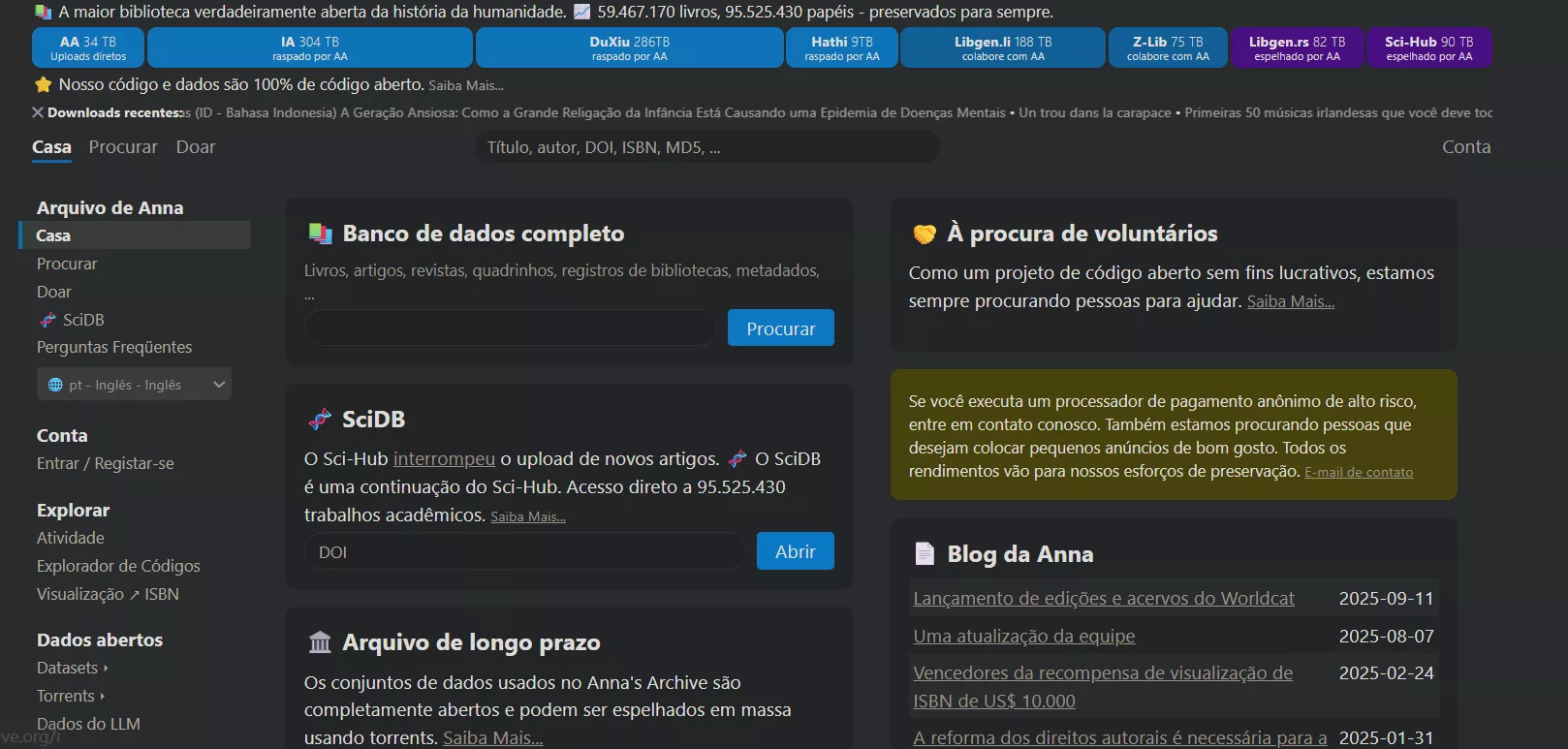Click Saiba Mais in Arquivo de longo prazo
1568x749 pixels.
pos(493,737)
